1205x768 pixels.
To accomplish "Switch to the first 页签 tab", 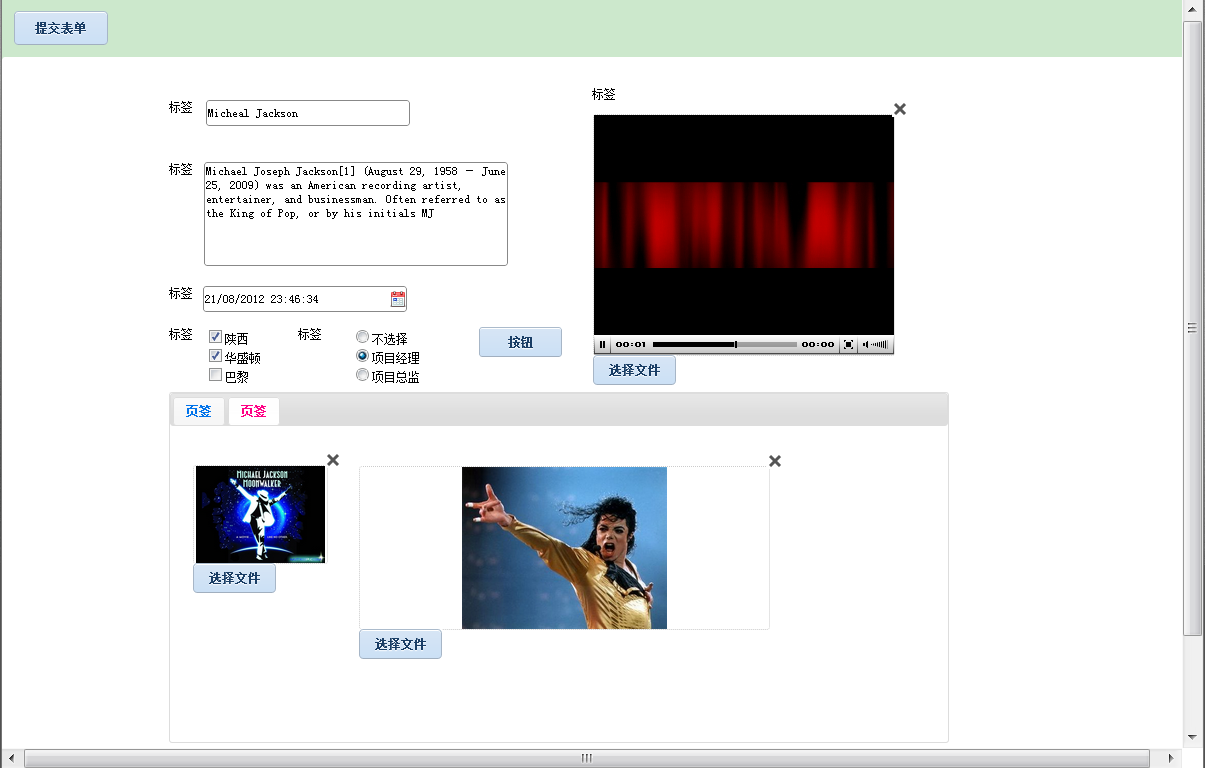I will coord(199,411).
